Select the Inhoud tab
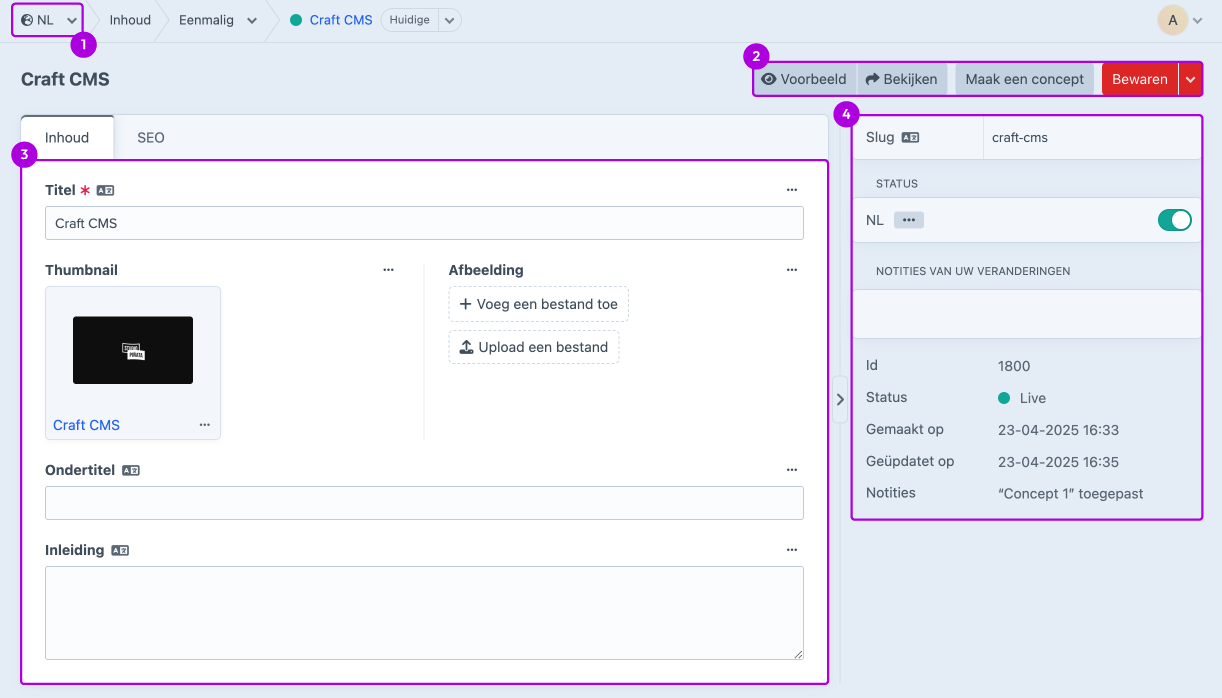 (x=67, y=138)
